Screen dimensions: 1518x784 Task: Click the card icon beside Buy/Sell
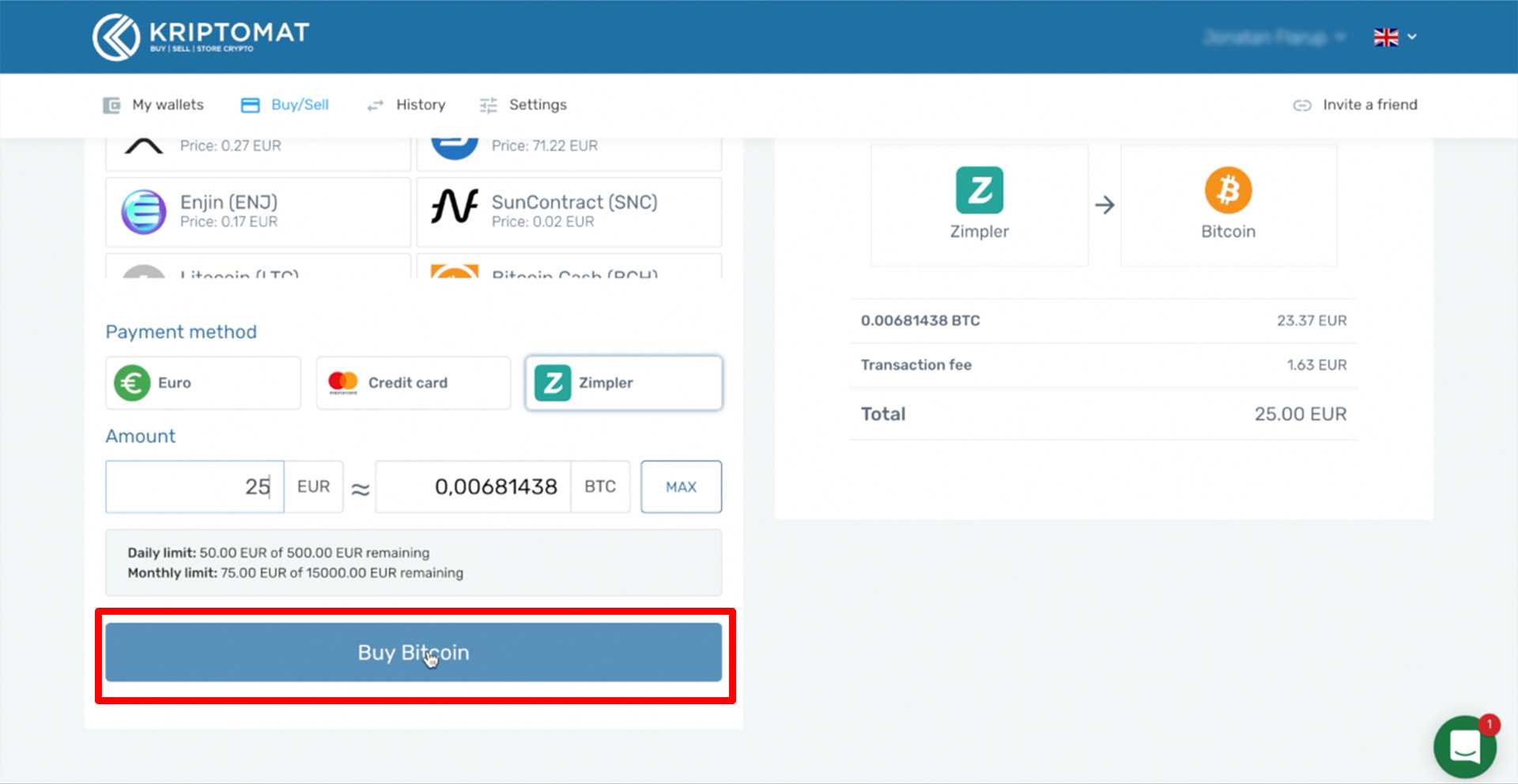point(251,105)
